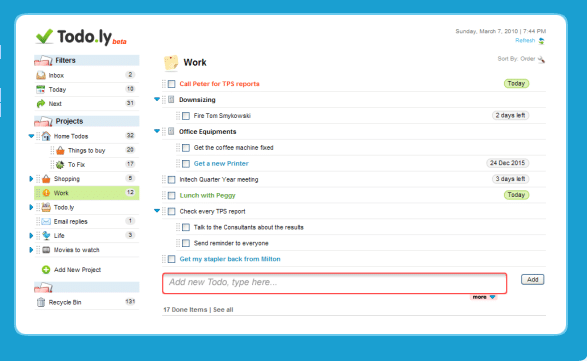Click the See all done items link
Image resolution: width=587 pixels, height=361 pixels.
point(223,310)
